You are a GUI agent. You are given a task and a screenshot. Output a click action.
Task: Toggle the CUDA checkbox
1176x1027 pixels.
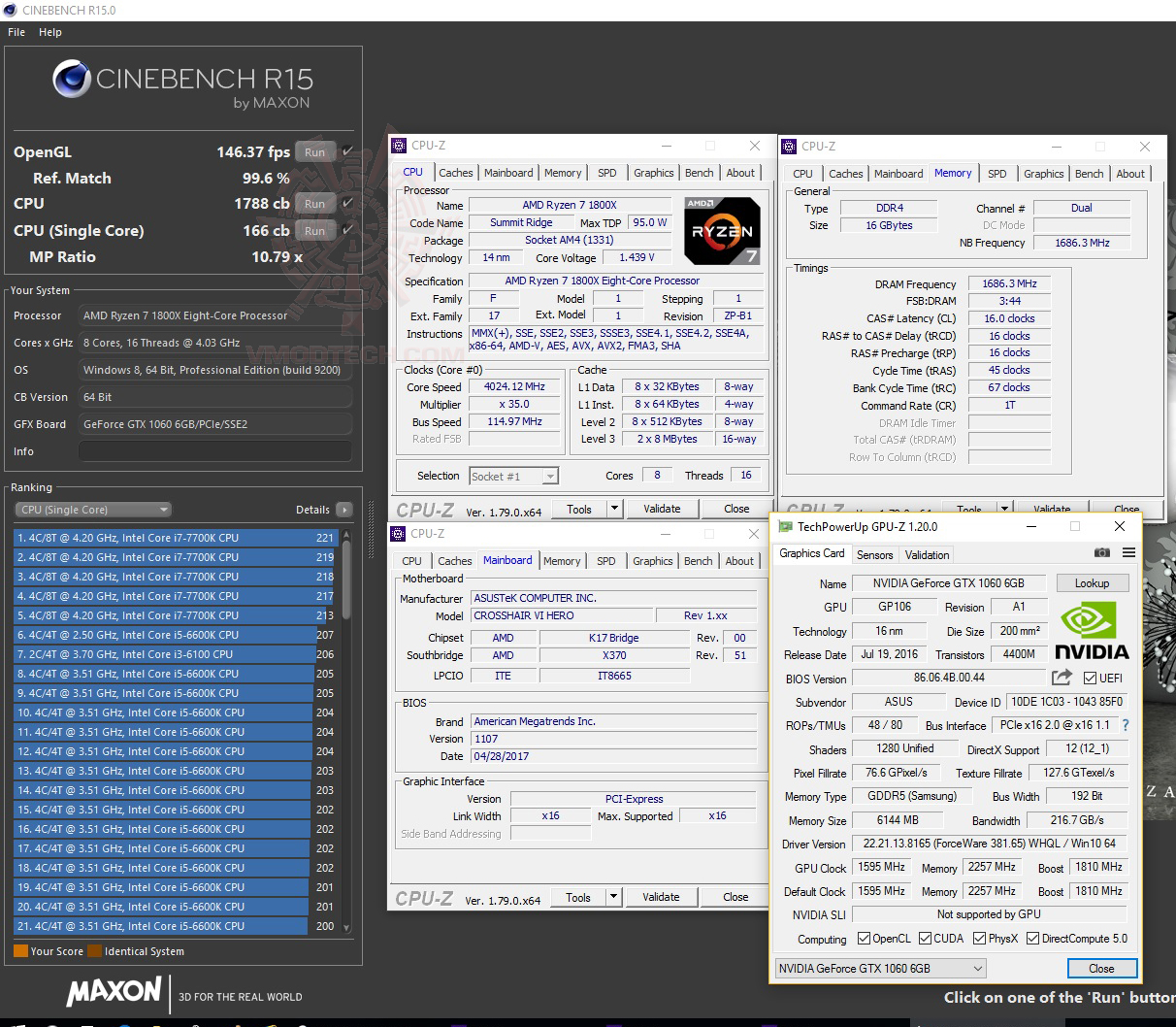(926, 939)
